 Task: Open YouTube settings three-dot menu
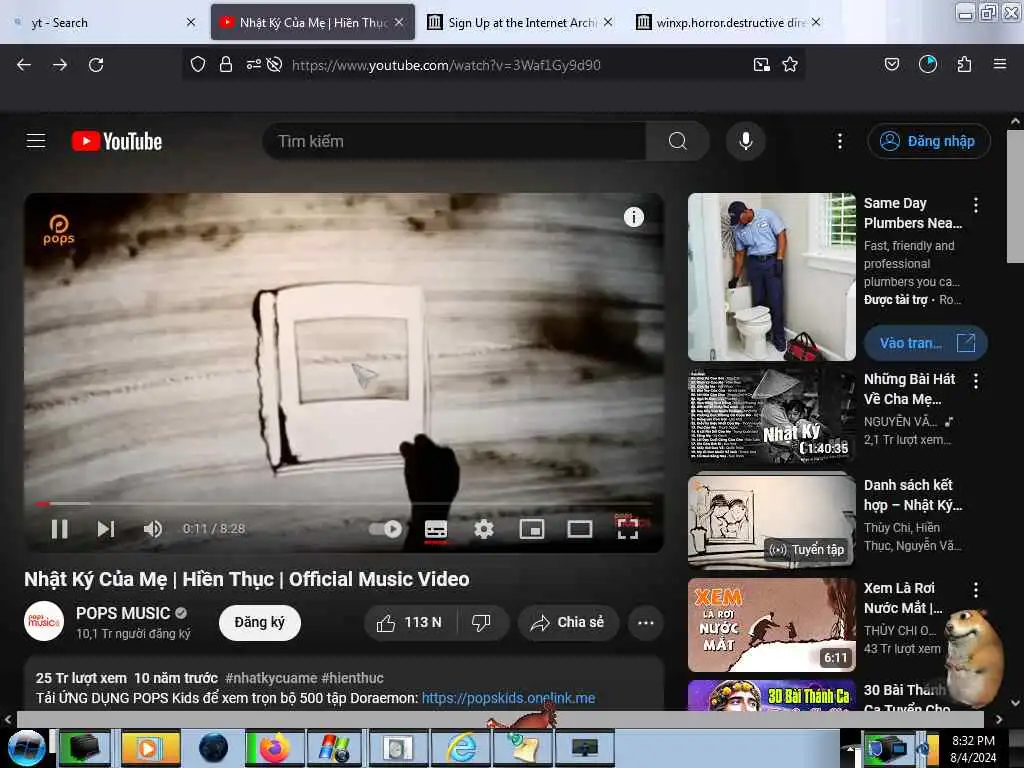[840, 141]
